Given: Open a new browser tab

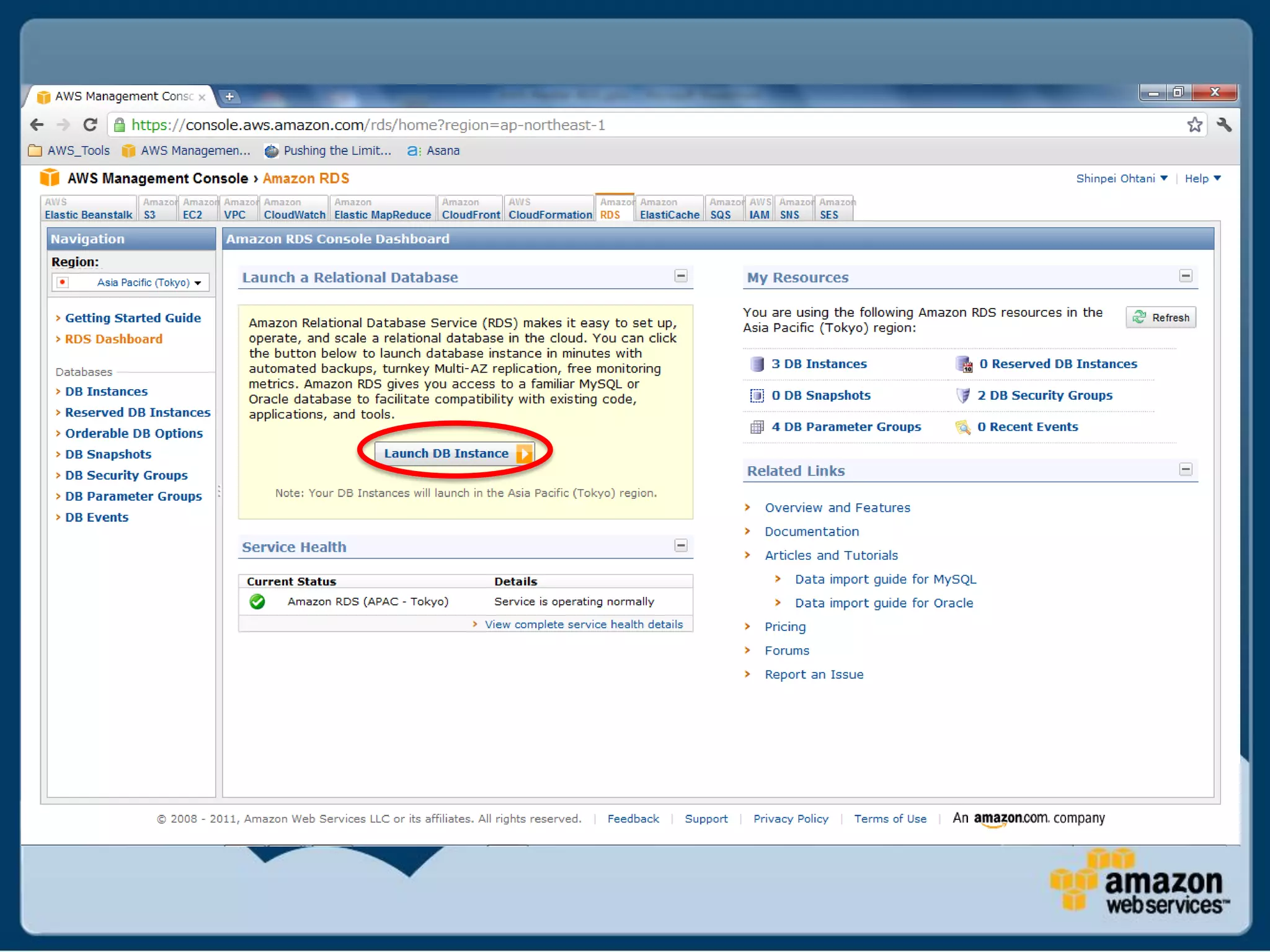Looking at the screenshot, I should click(229, 97).
